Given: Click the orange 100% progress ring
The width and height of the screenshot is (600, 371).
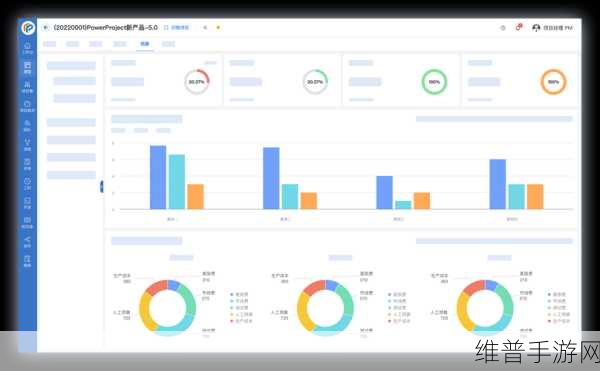Looking at the screenshot, I should 553,82.
